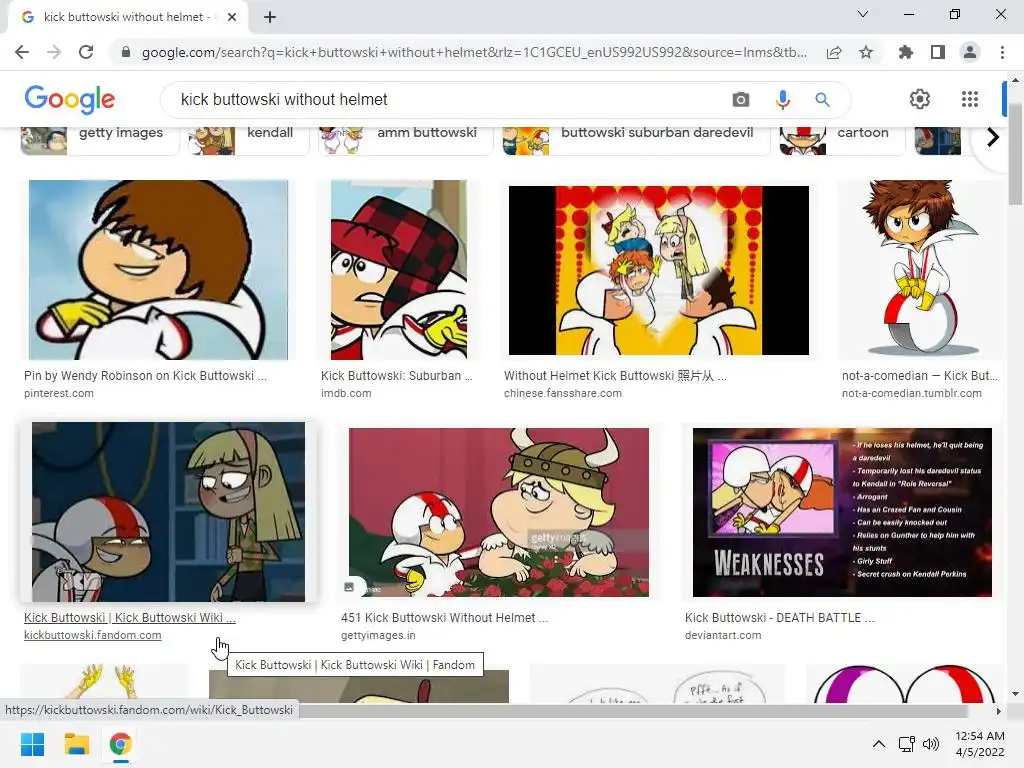Open tab search dropdown chevron
This screenshot has height=768, width=1024.
[863, 14]
